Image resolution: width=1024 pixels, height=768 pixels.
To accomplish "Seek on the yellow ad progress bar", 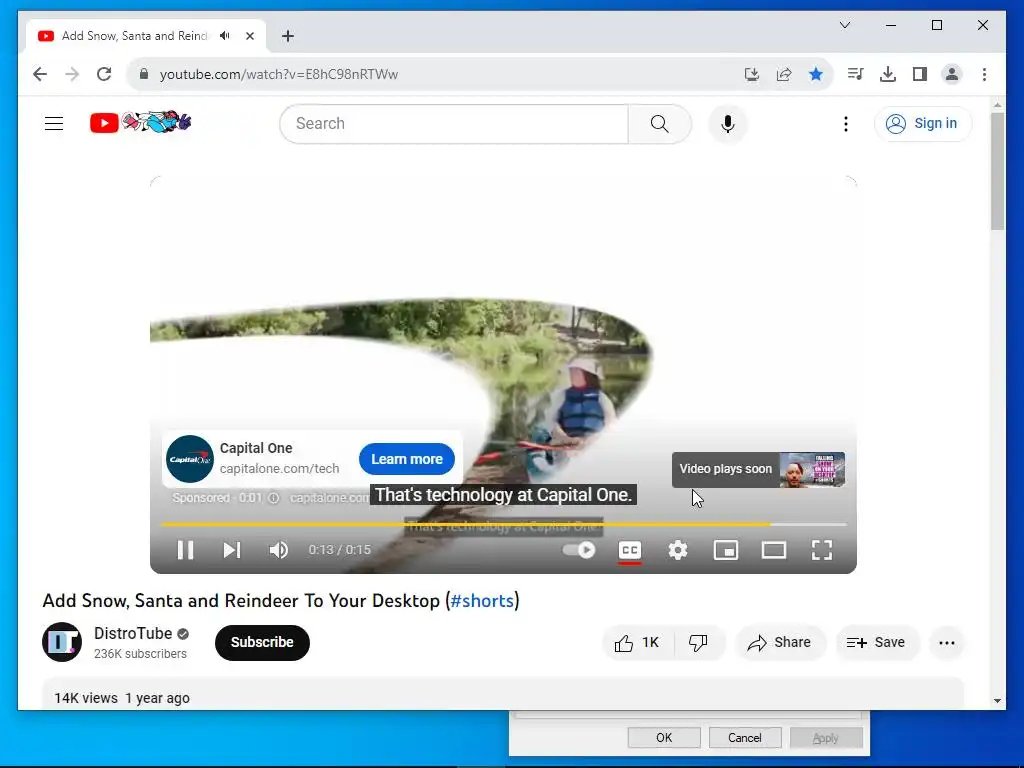I will click(x=504, y=524).
